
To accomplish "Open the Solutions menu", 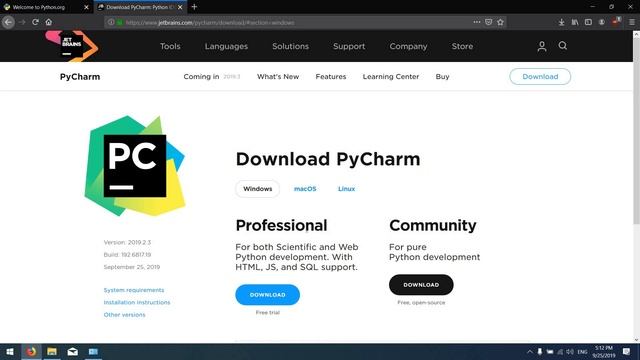I will coord(291,46).
